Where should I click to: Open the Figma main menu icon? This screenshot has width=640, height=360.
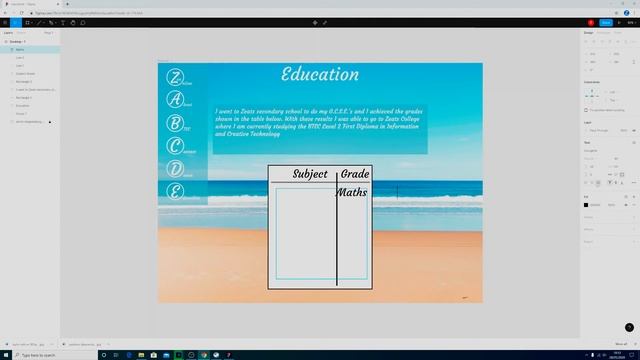click(5, 23)
